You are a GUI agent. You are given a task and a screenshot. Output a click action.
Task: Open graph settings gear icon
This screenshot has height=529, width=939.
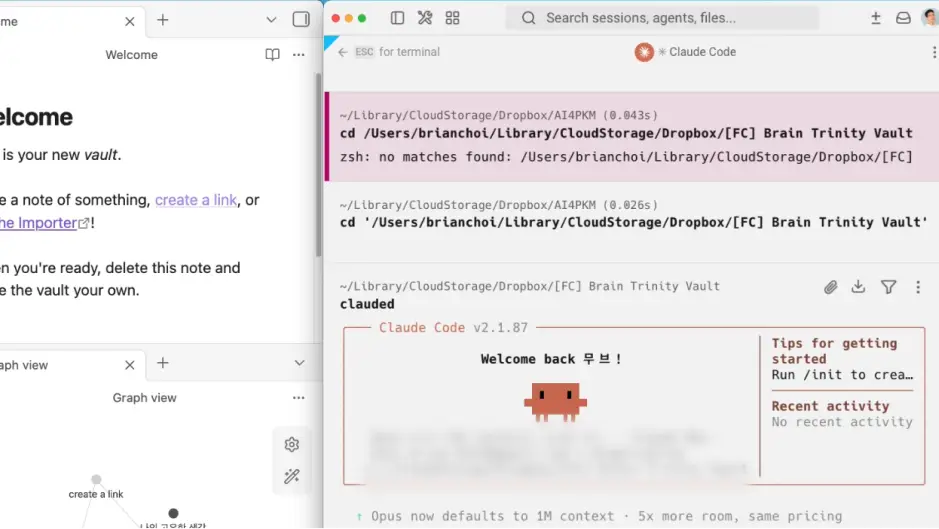pos(292,445)
